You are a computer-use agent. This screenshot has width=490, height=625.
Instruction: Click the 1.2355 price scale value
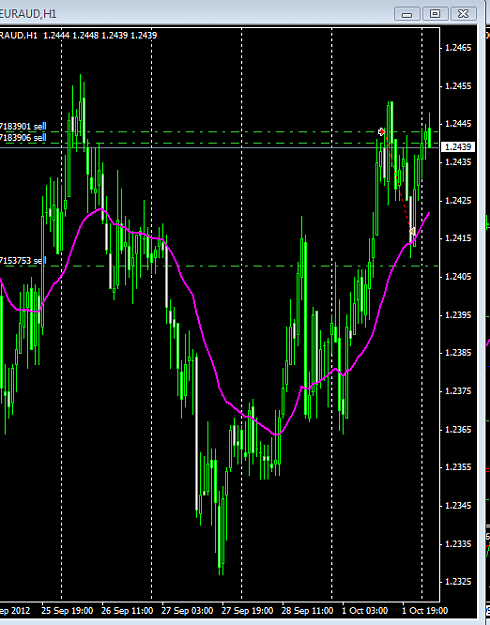click(458, 467)
